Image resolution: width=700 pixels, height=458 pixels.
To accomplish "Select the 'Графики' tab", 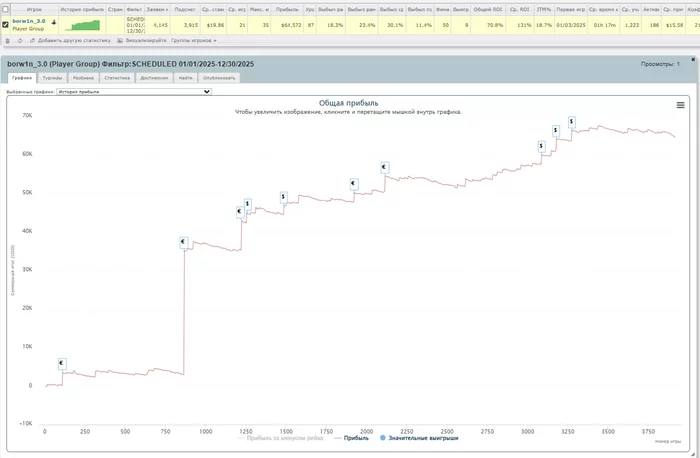I will point(22,78).
